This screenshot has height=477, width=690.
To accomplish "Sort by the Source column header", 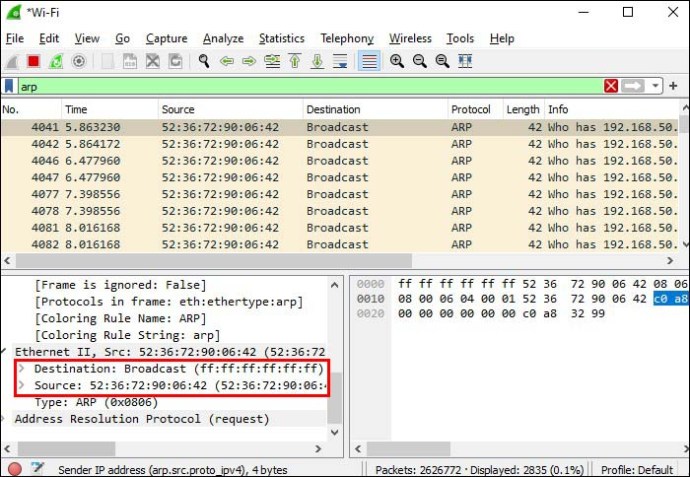I will coord(231,109).
